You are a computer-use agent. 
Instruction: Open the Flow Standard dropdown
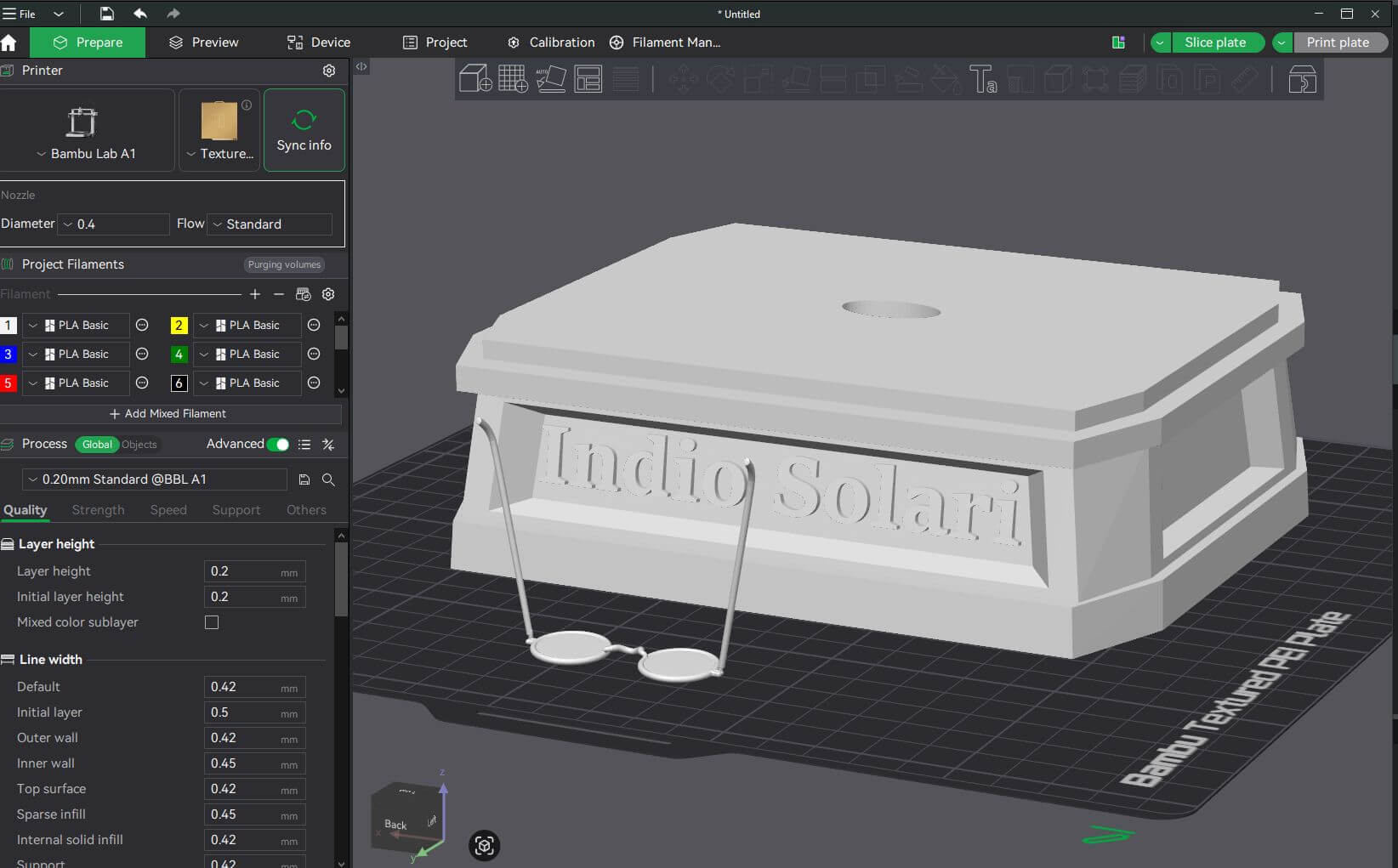click(270, 224)
